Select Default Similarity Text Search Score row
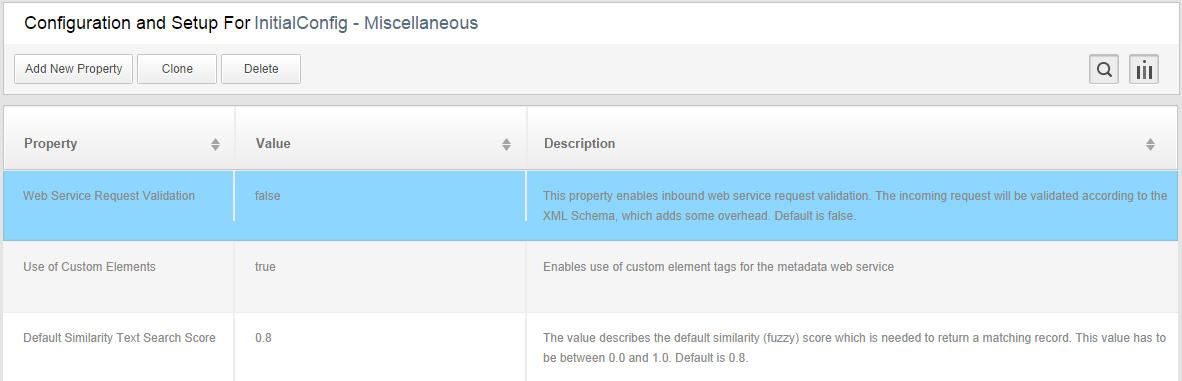Screen dimensions: 1182x381 tap(590, 347)
